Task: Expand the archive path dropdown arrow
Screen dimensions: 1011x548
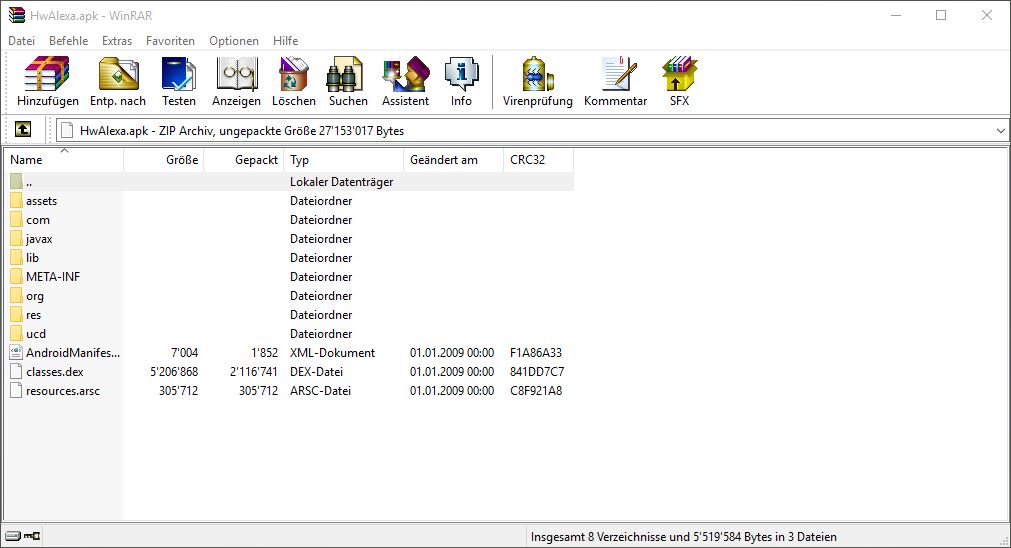Action: (x=1000, y=131)
